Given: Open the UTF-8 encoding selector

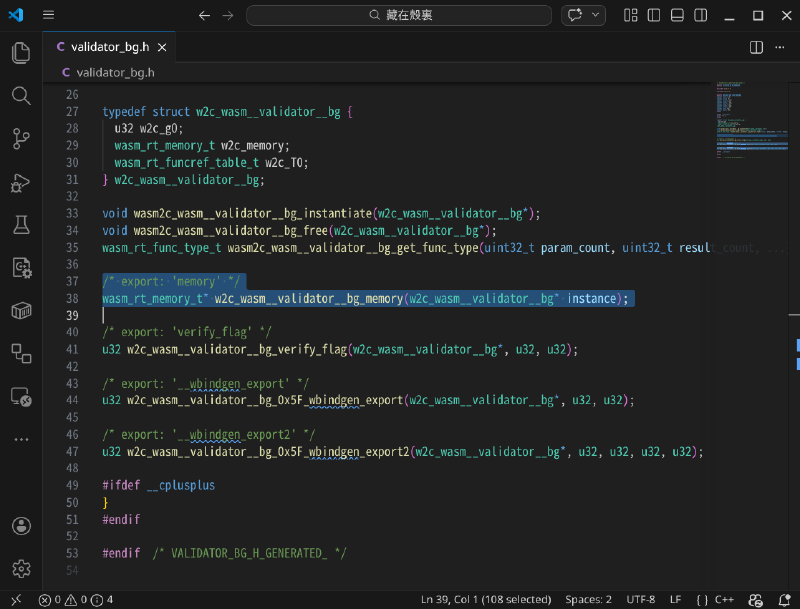Looking at the screenshot, I should coord(641,599).
